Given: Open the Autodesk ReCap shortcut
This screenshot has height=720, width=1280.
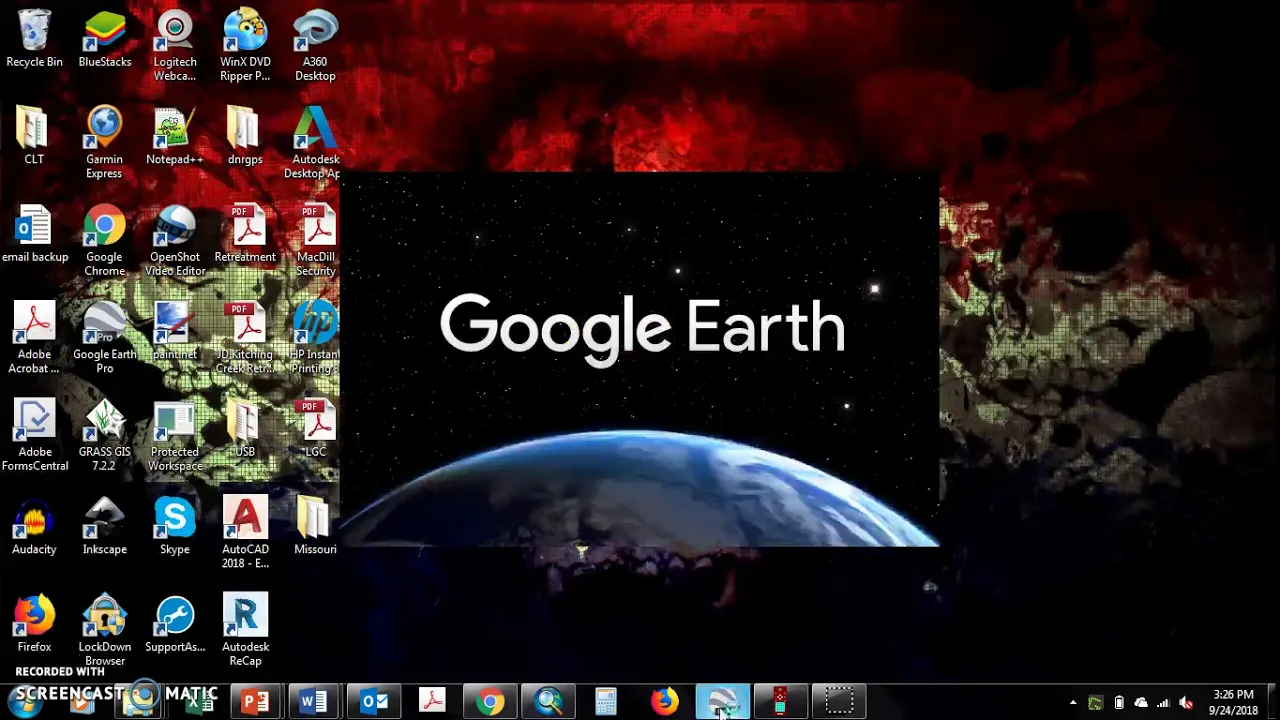Looking at the screenshot, I should [245, 630].
